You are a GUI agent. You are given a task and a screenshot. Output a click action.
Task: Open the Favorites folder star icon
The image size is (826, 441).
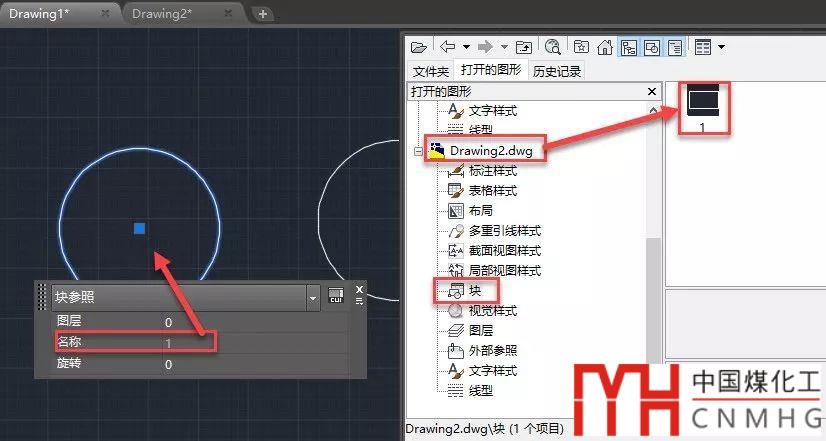(x=581, y=47)
